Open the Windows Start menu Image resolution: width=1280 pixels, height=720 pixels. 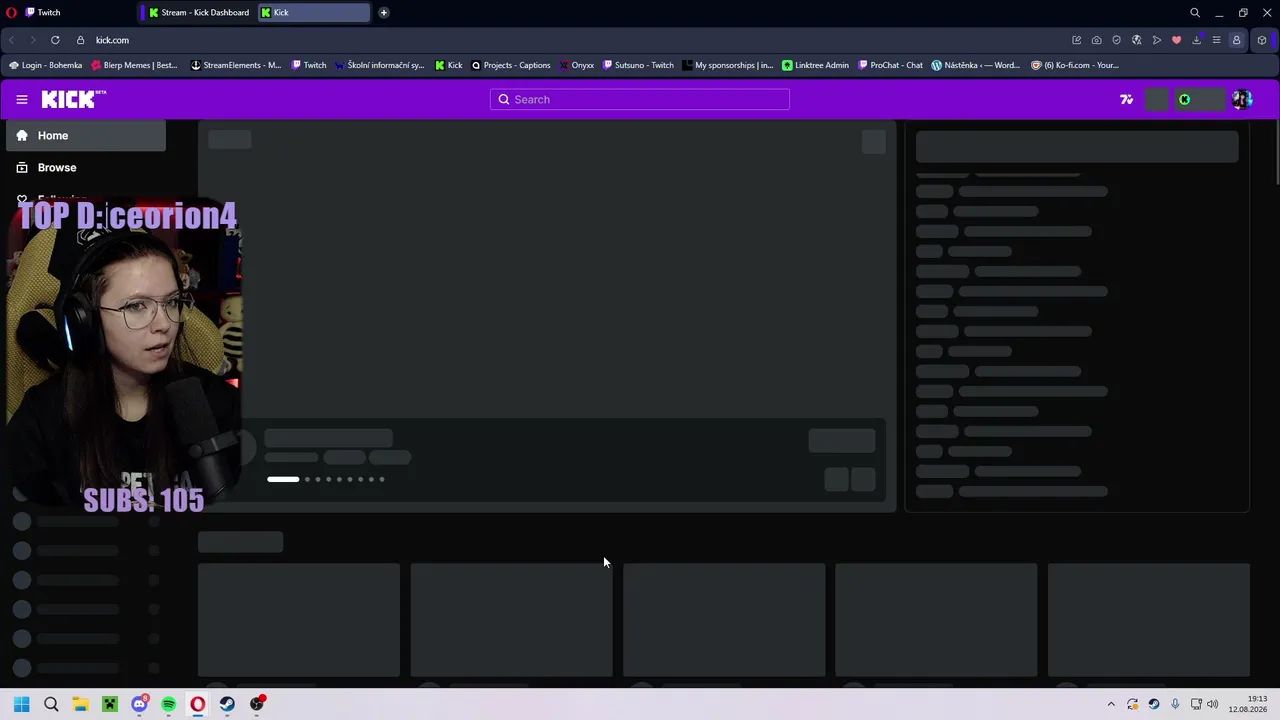pos(22,704)
